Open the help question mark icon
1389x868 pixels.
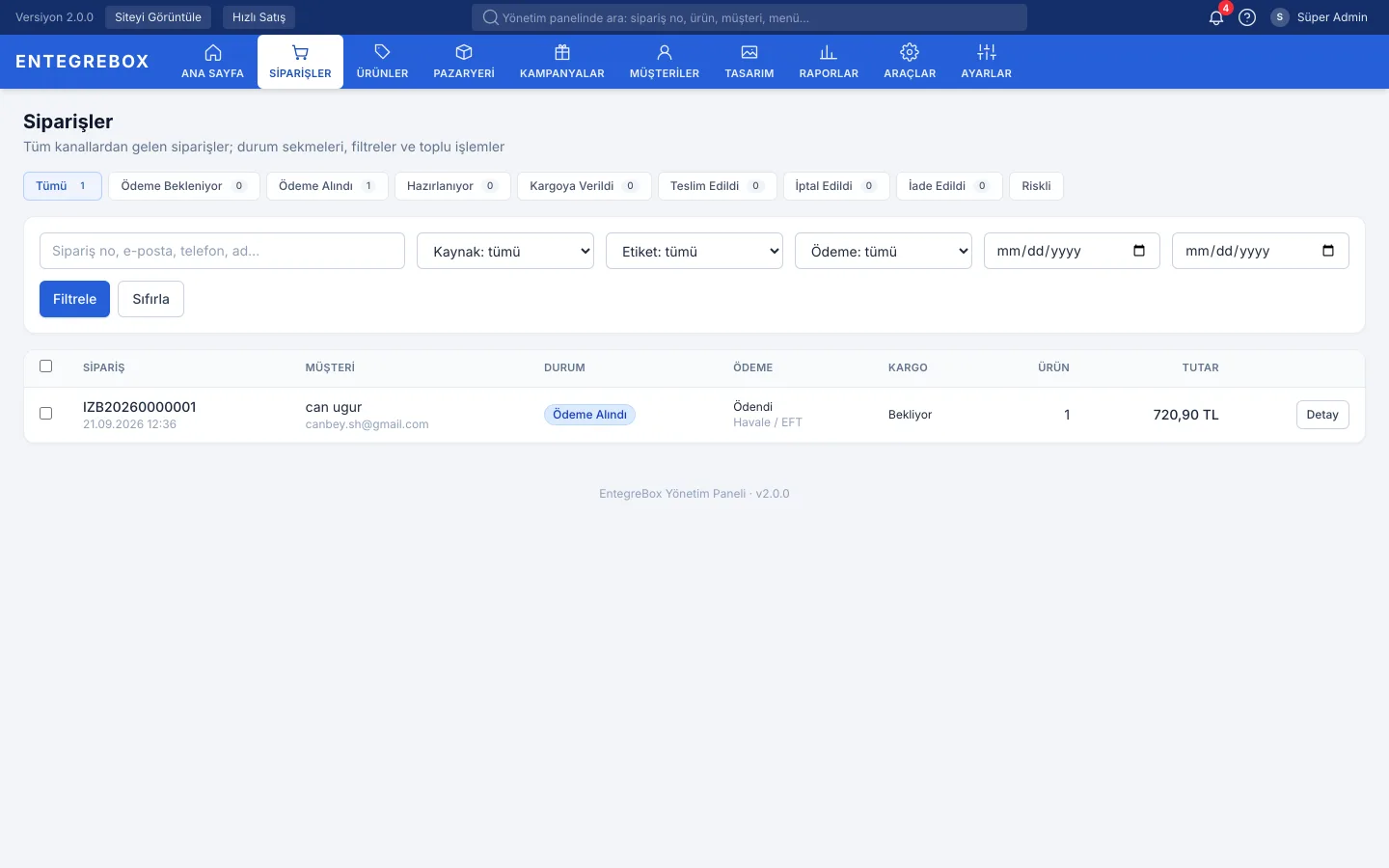(1247, 17)
